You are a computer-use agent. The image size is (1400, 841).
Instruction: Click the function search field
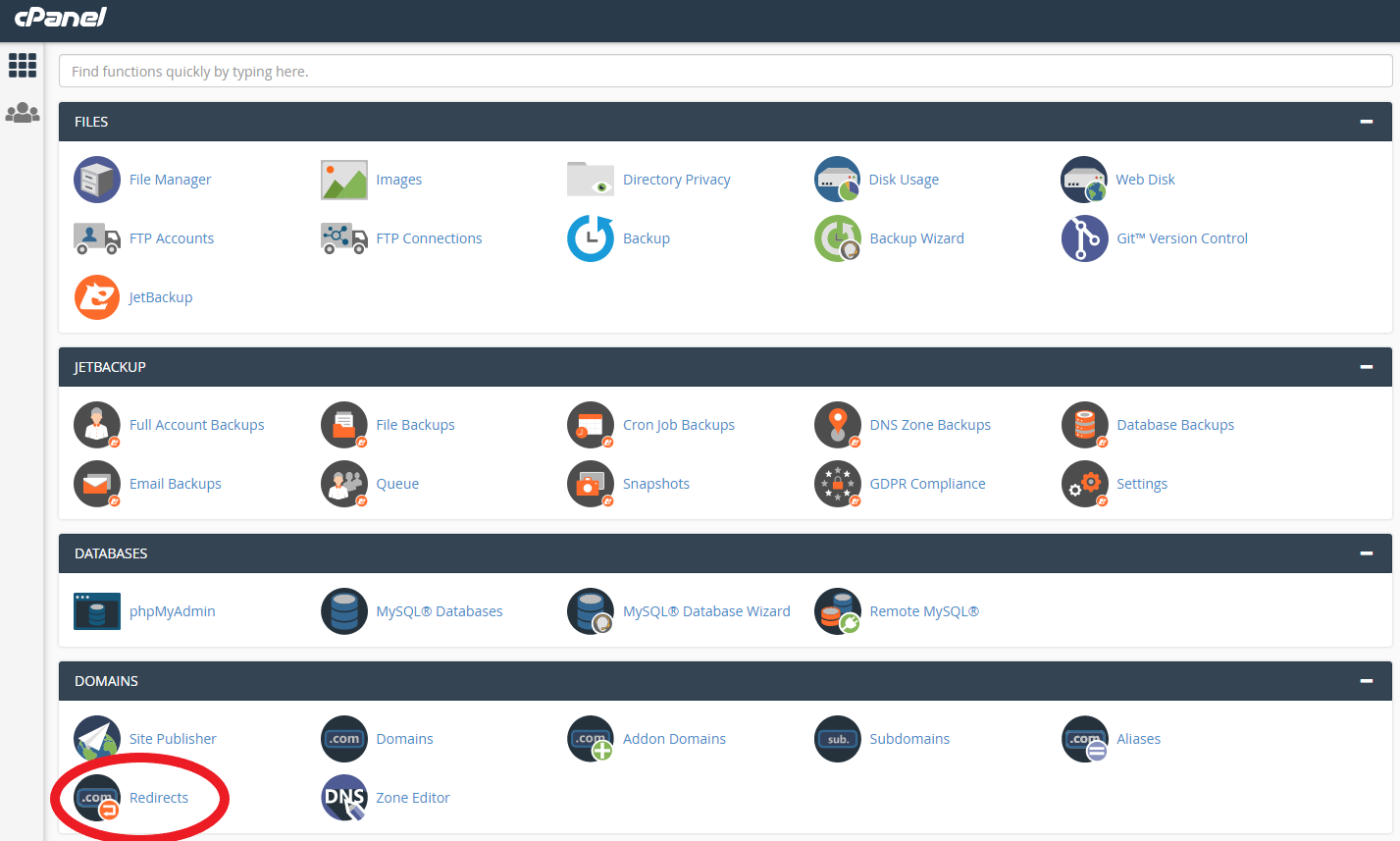(726, 71)
